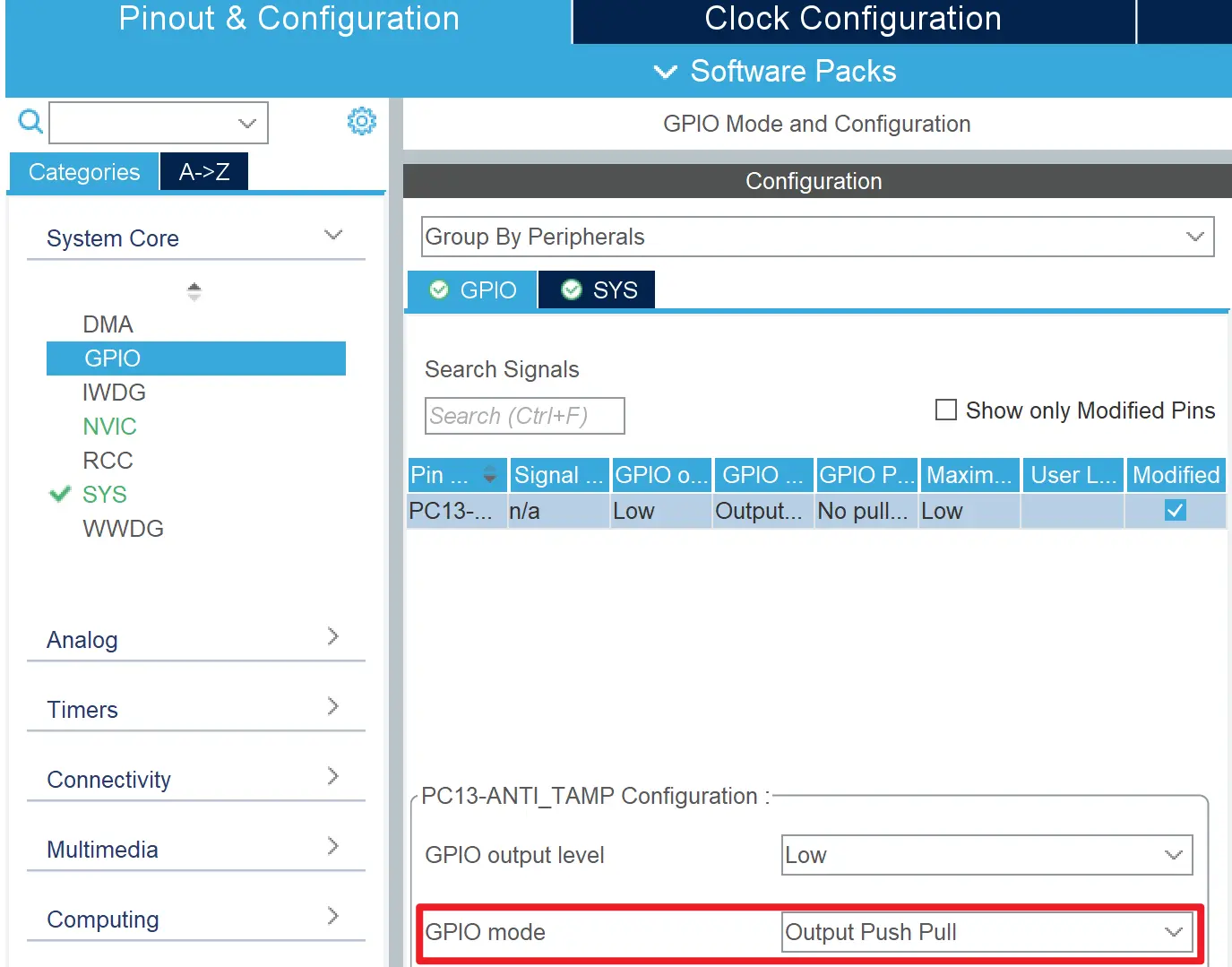Toggle Show only Modified Pins checkbox
This screenshot has height=967, width=1232.
point(945,410)
